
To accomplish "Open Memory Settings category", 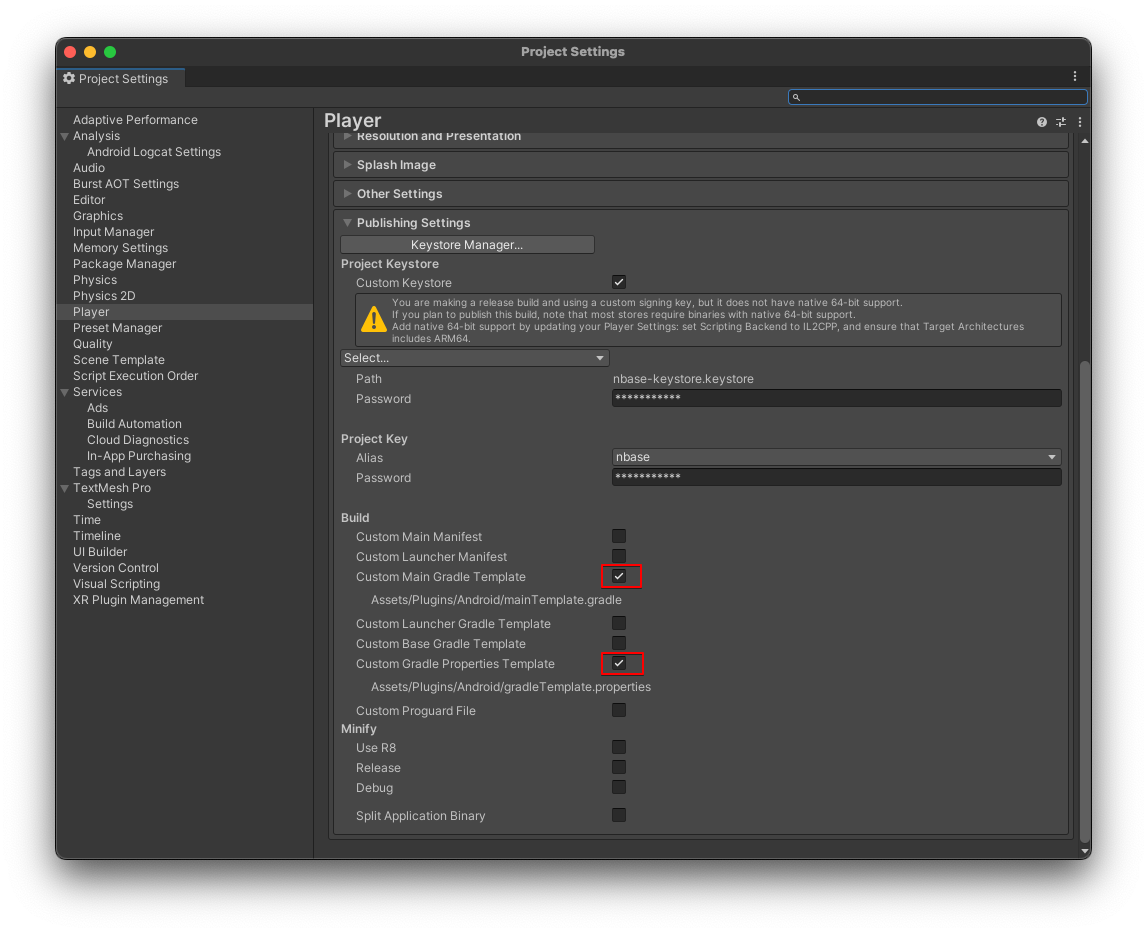I will click(x=121, y=248).
